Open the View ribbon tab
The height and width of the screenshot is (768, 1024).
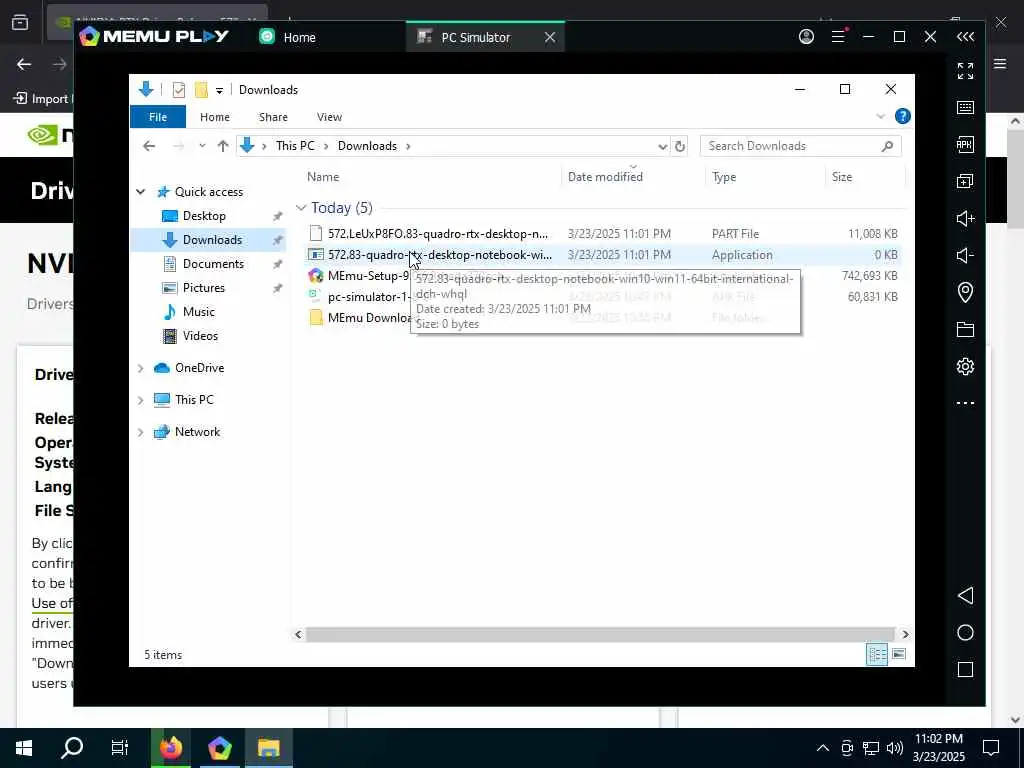(x=329, y=117)
